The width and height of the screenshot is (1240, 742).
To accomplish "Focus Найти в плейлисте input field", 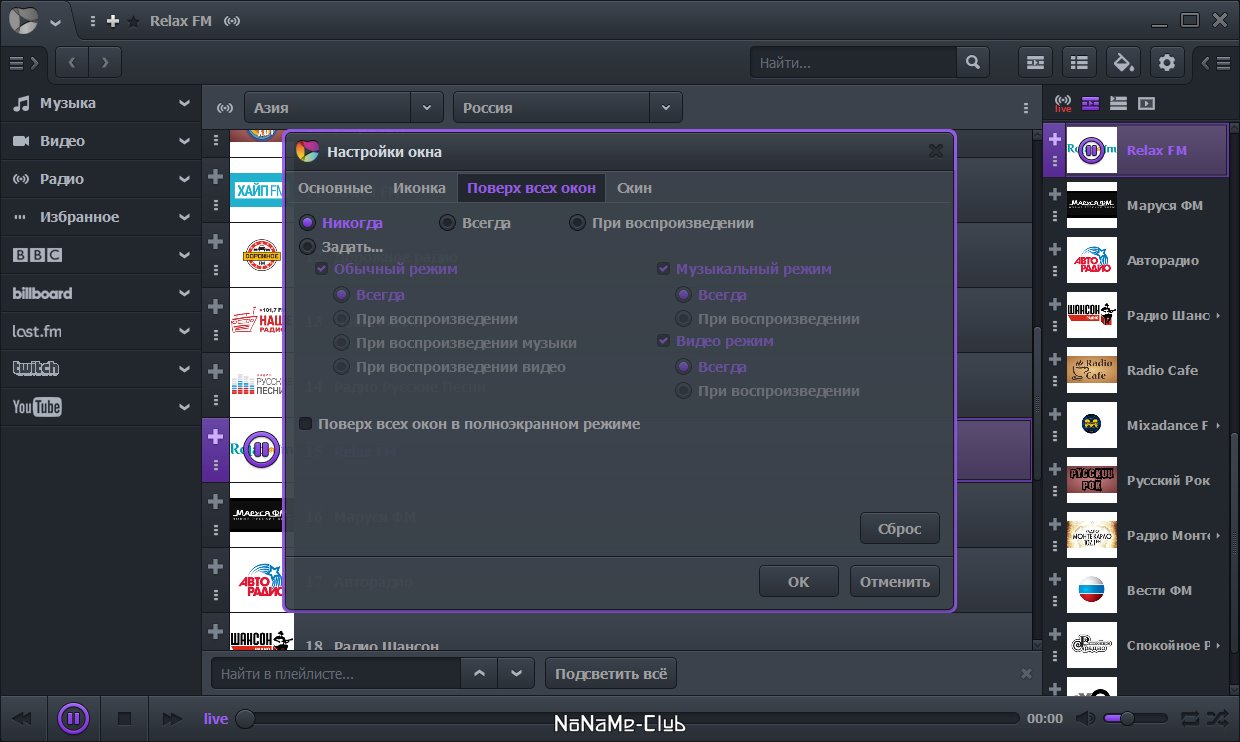I will (336, 673).
